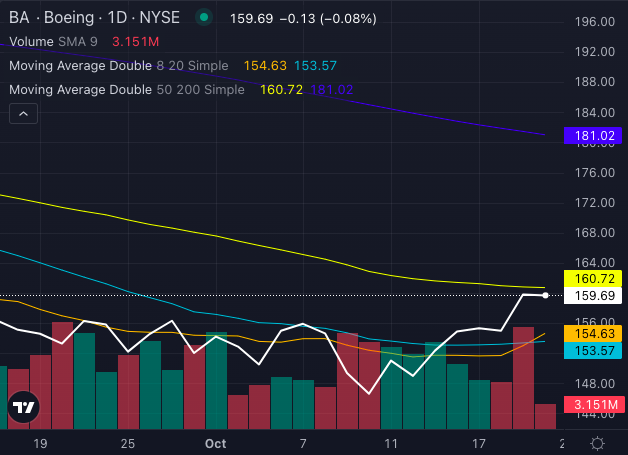
Task: Select the Volume SMA 9 indicator legend
Action: pos(59,42)
